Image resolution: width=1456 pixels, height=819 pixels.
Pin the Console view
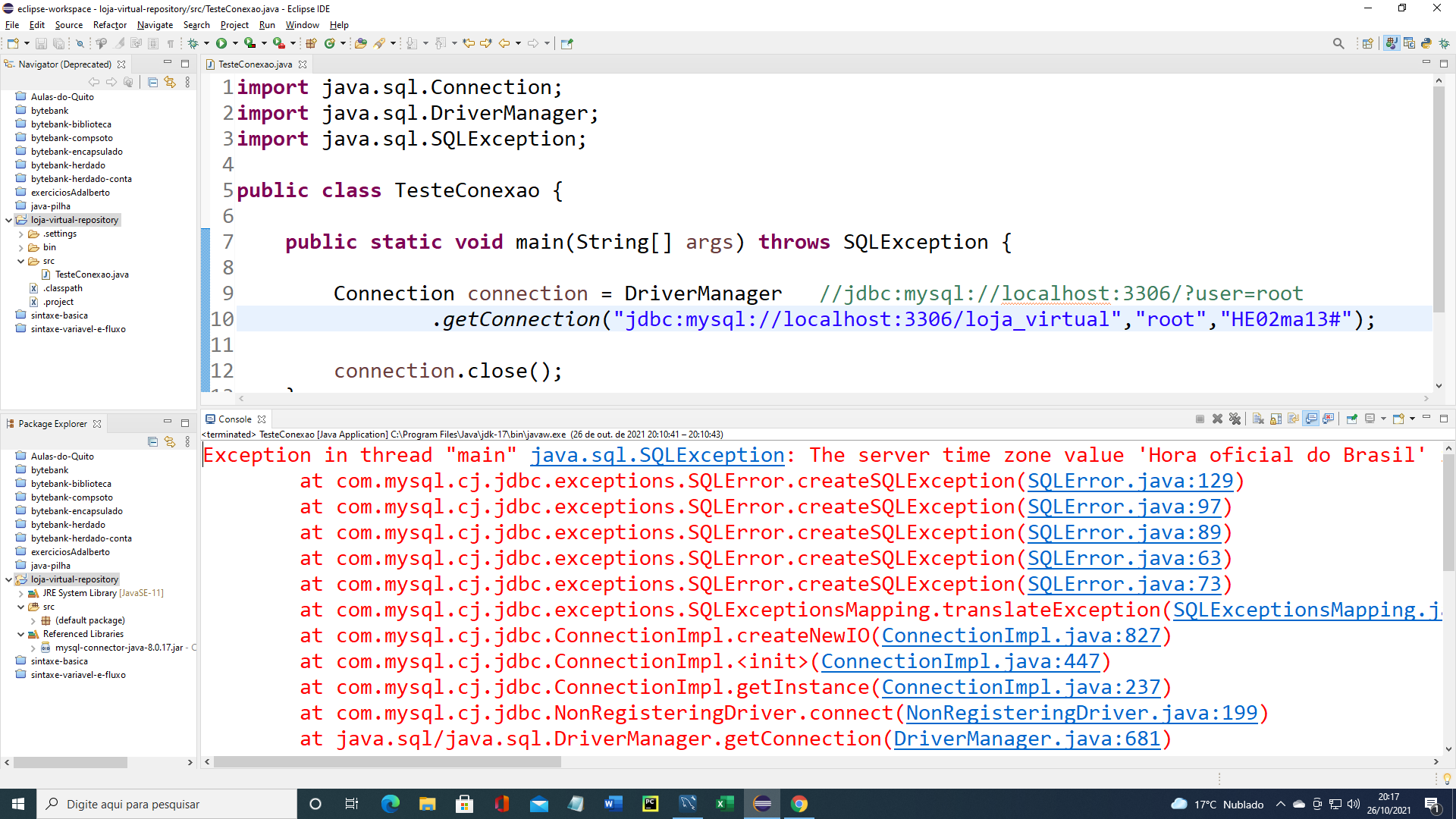1351,419
